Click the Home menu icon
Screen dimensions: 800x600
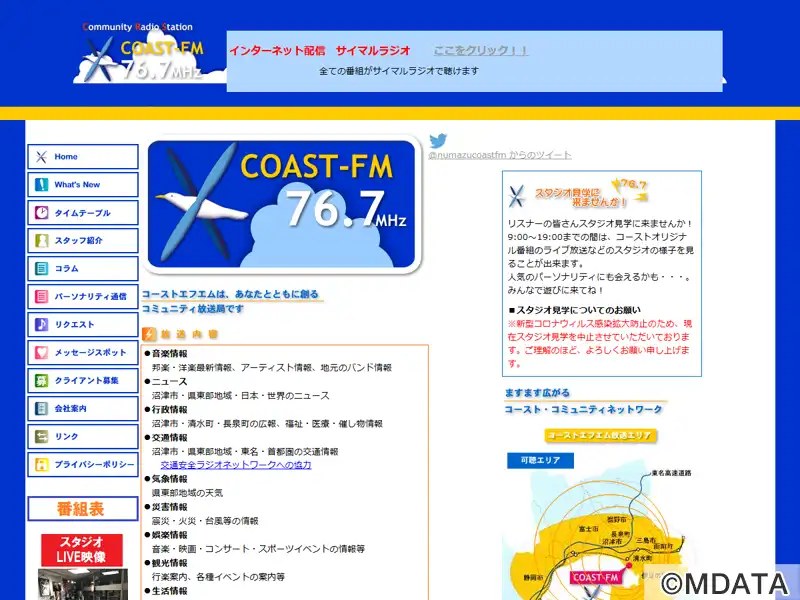pos(41,157)
